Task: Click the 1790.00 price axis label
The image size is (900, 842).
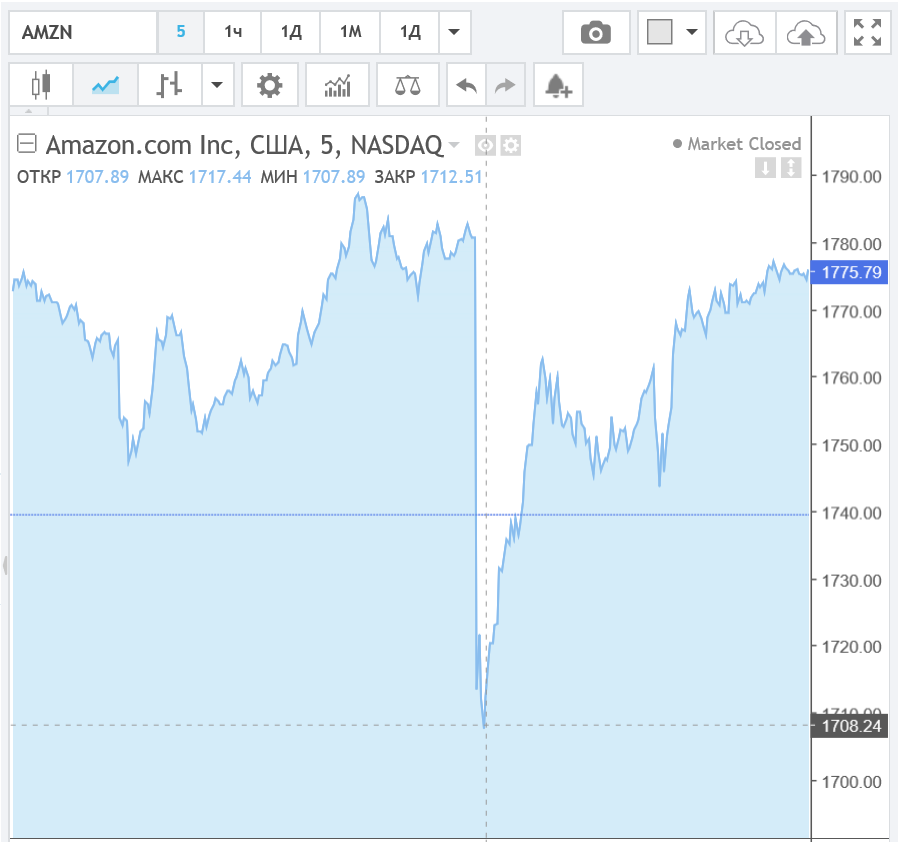Action: click(851, 177)
